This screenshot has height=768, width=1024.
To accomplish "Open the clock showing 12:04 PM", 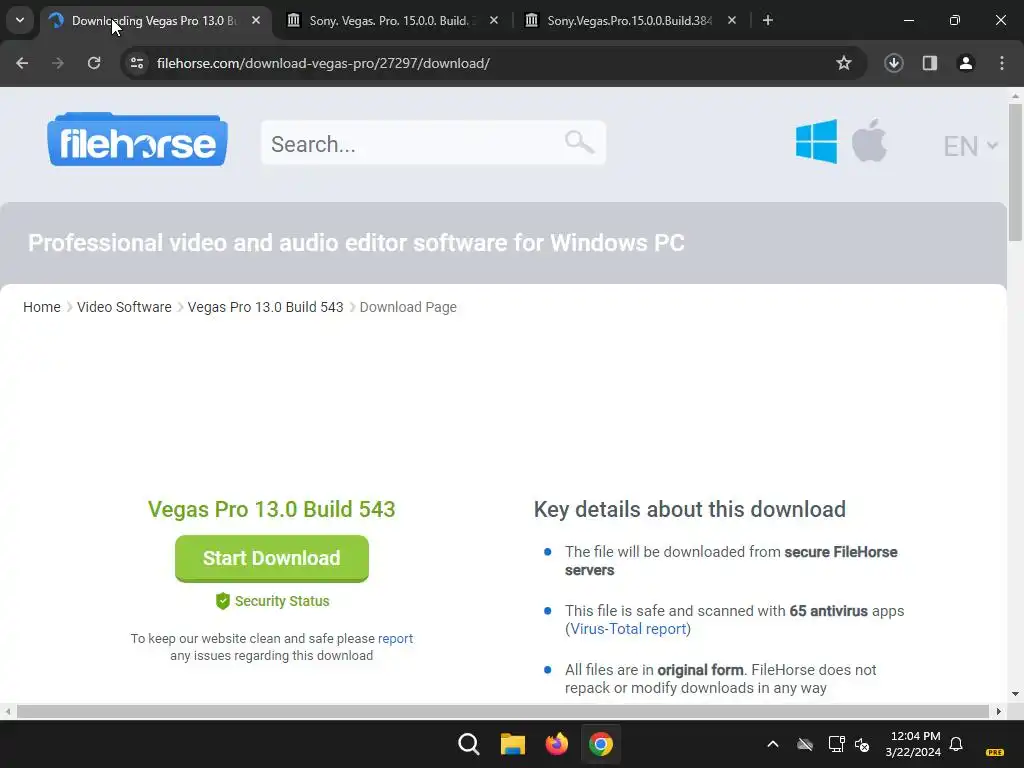I will click(913, 744).
